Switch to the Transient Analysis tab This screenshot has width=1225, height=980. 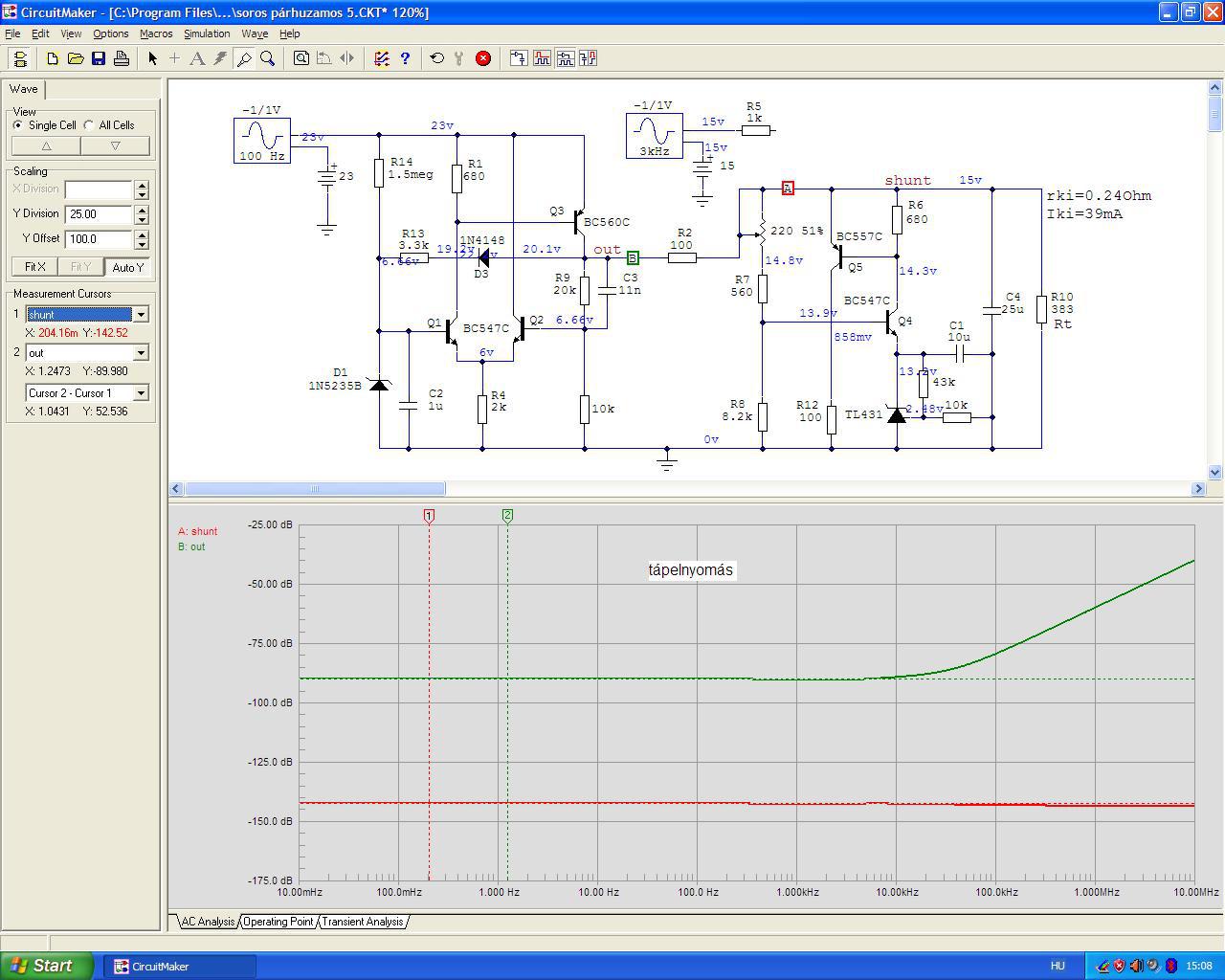(362, 922)
